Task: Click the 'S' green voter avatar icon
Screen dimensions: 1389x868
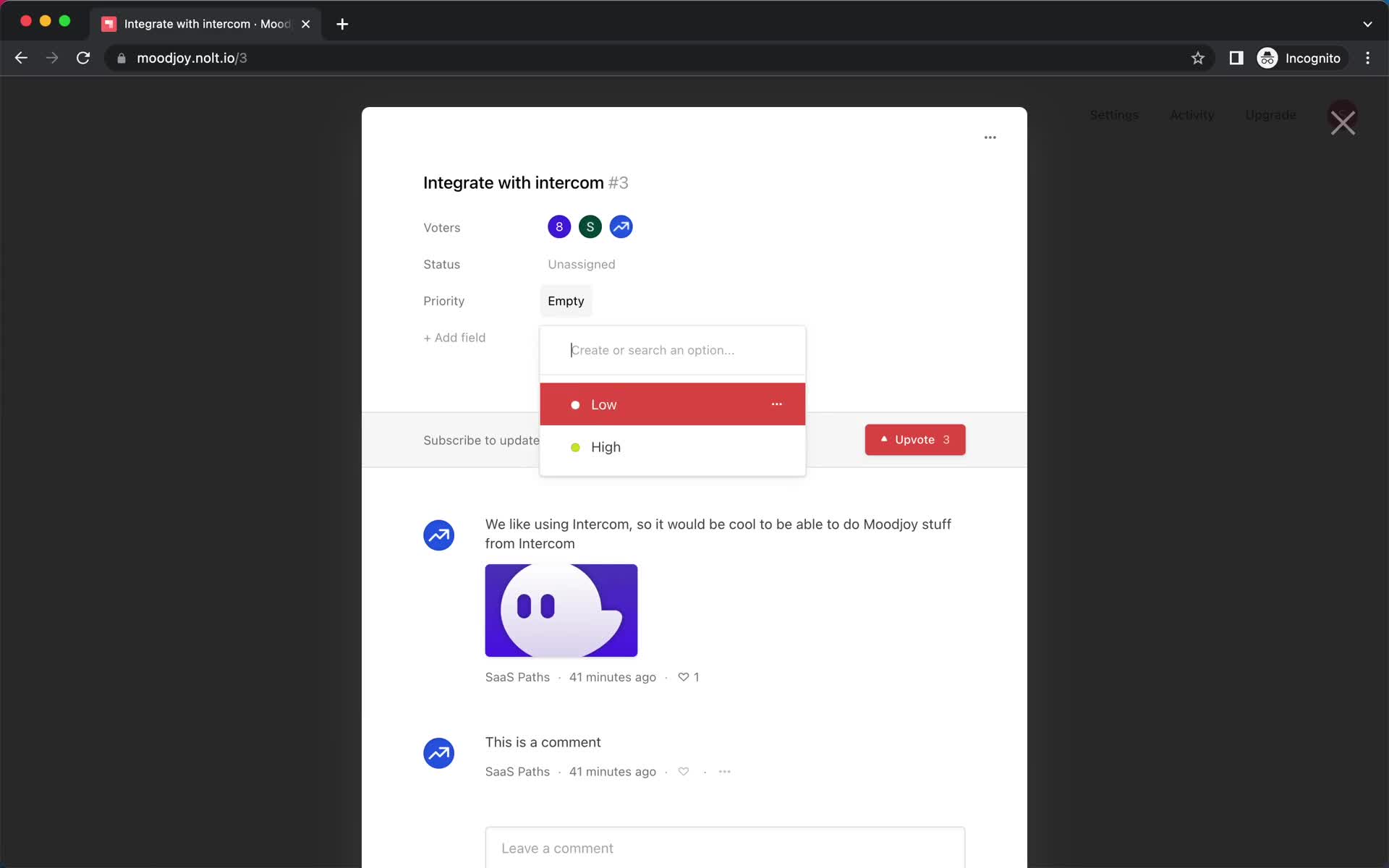Action: point(590,226)
